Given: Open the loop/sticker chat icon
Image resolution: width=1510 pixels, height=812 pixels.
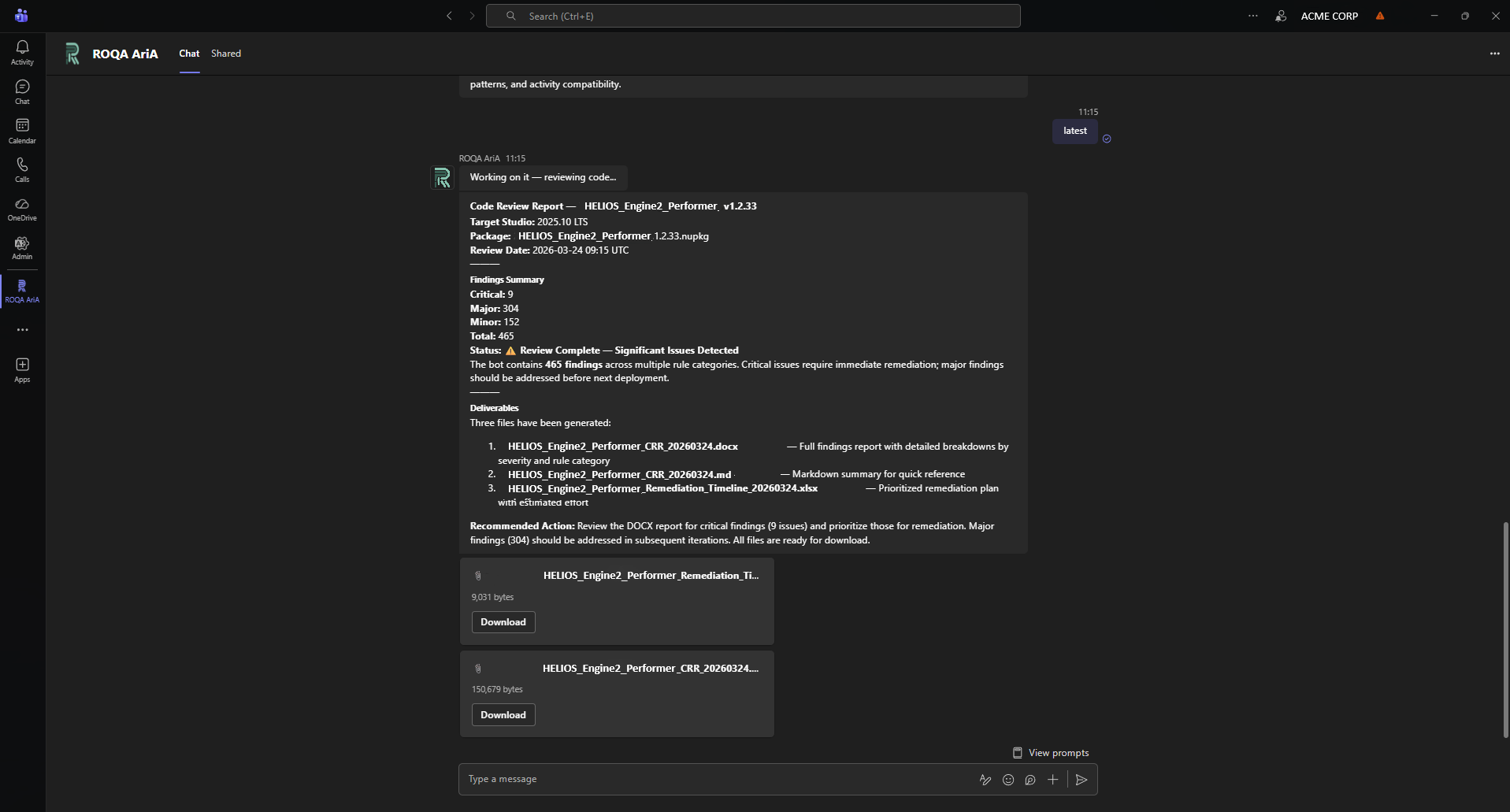Looking at the screenshot, I should 1030,780.
